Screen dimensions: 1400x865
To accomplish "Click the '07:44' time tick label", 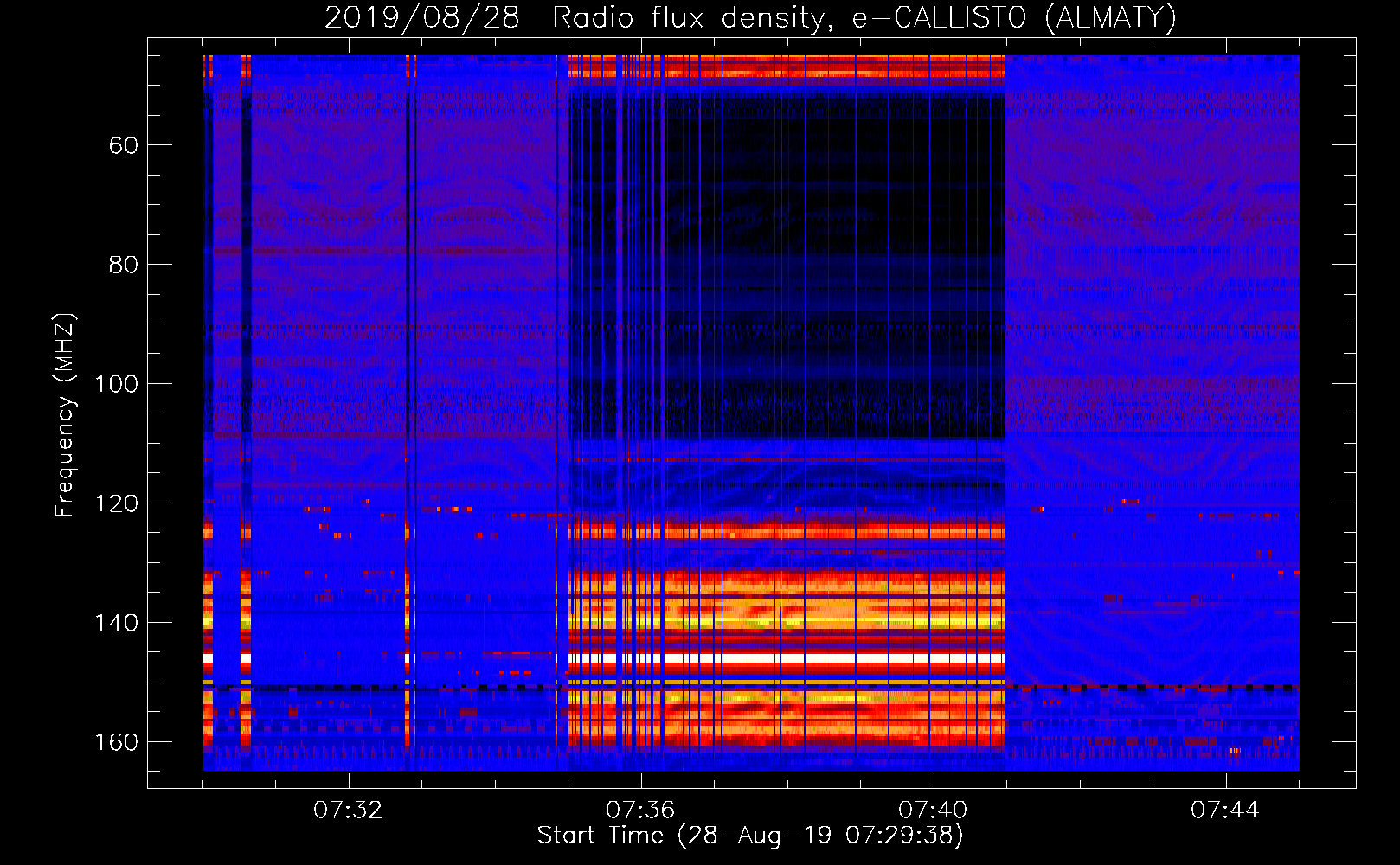I will coord(1225,811).
